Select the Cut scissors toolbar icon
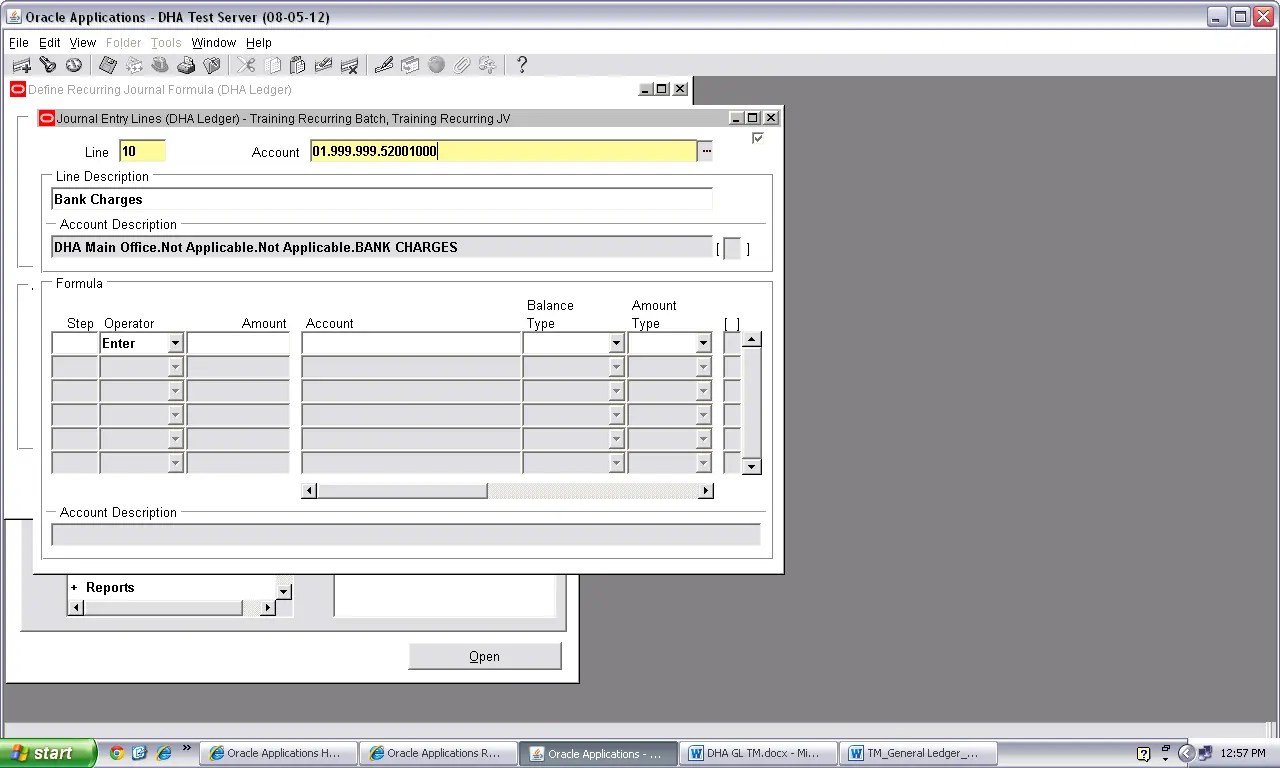 [x=247, y=64]
